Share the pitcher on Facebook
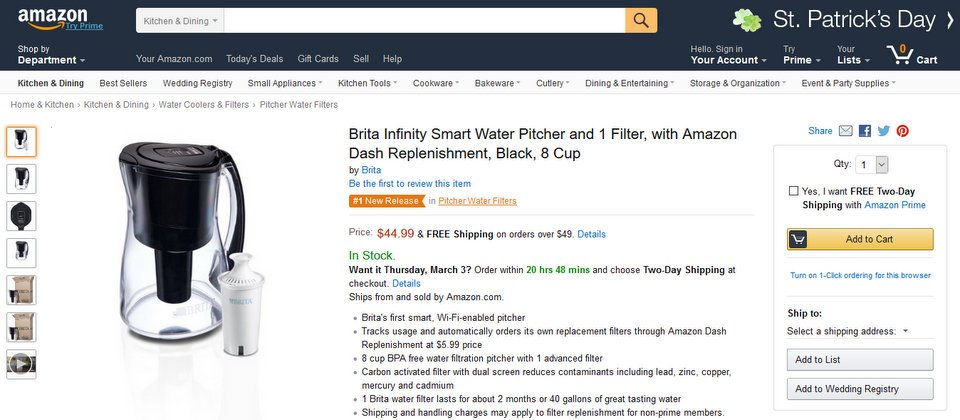 pyautogui.click(x=865, y=131)
